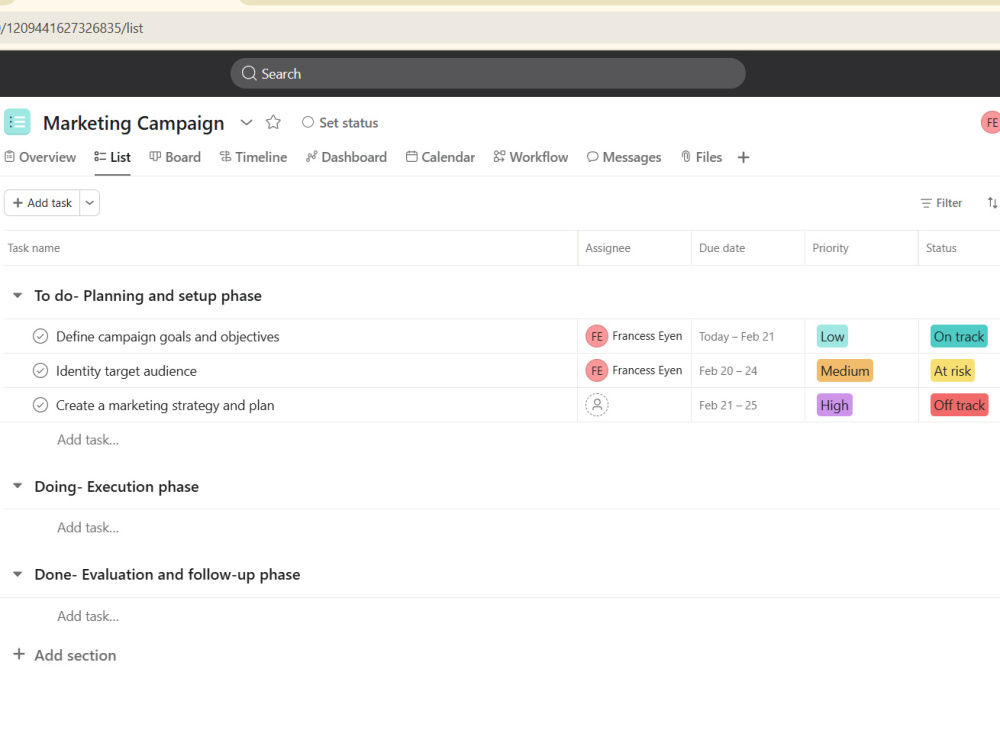
Task: Select the List tab
Action: pos(112,157)
